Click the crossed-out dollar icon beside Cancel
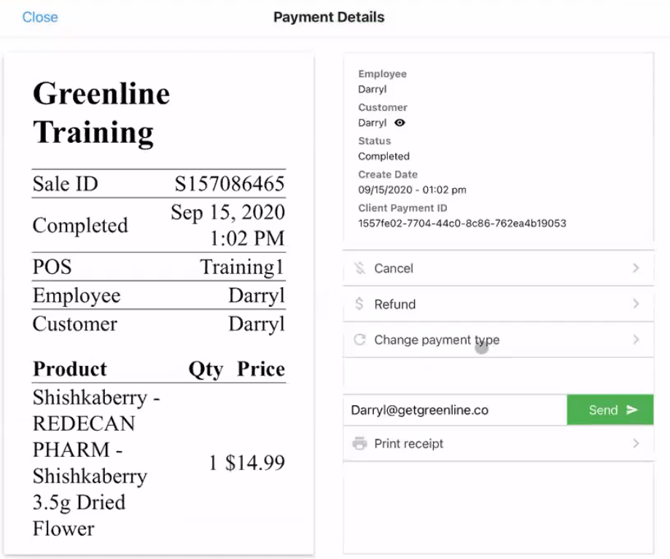 [360, 268]
